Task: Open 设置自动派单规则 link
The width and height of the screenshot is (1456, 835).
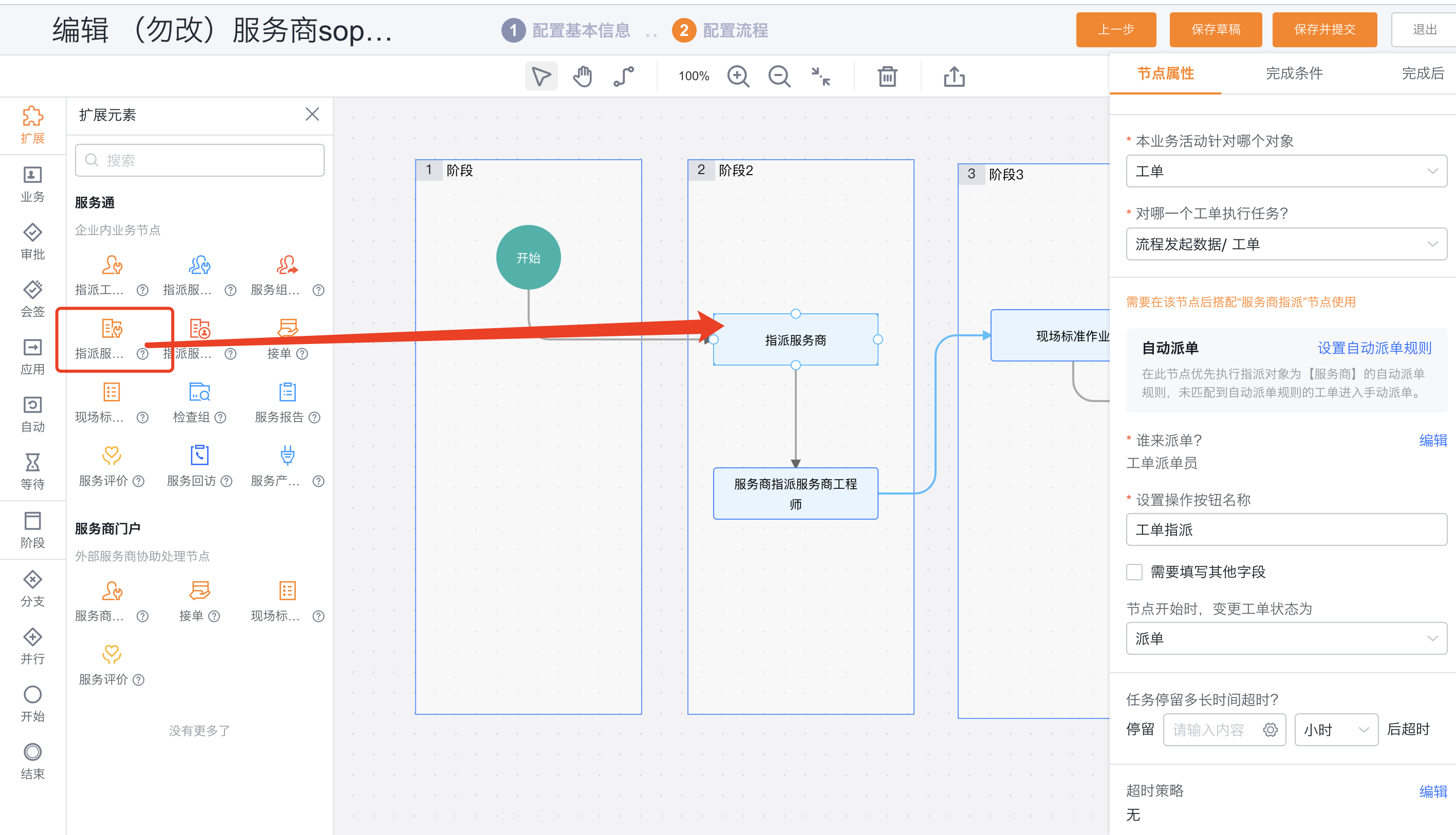Action: [x=1374, y=348]
